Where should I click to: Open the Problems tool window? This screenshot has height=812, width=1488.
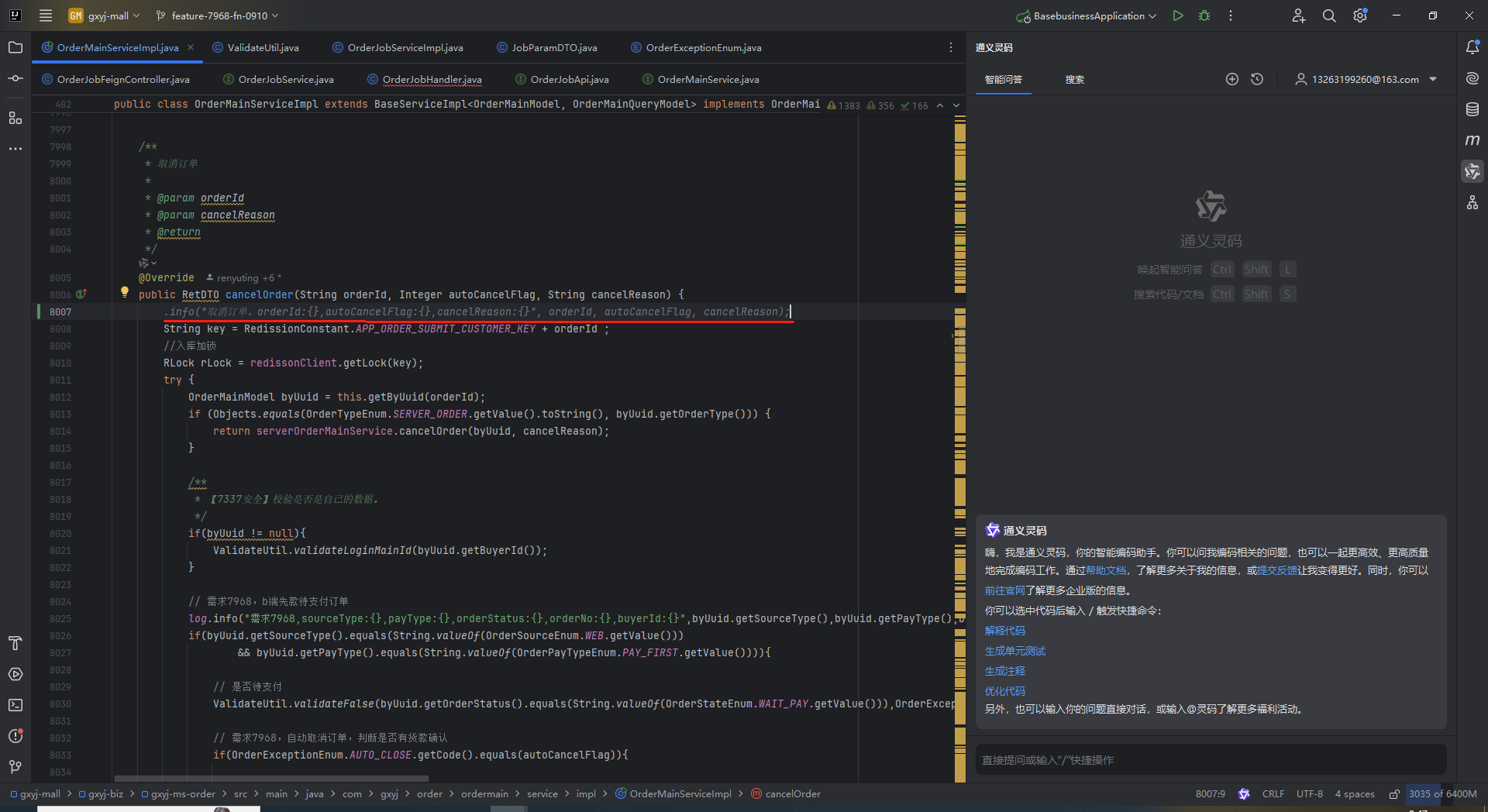15,736
